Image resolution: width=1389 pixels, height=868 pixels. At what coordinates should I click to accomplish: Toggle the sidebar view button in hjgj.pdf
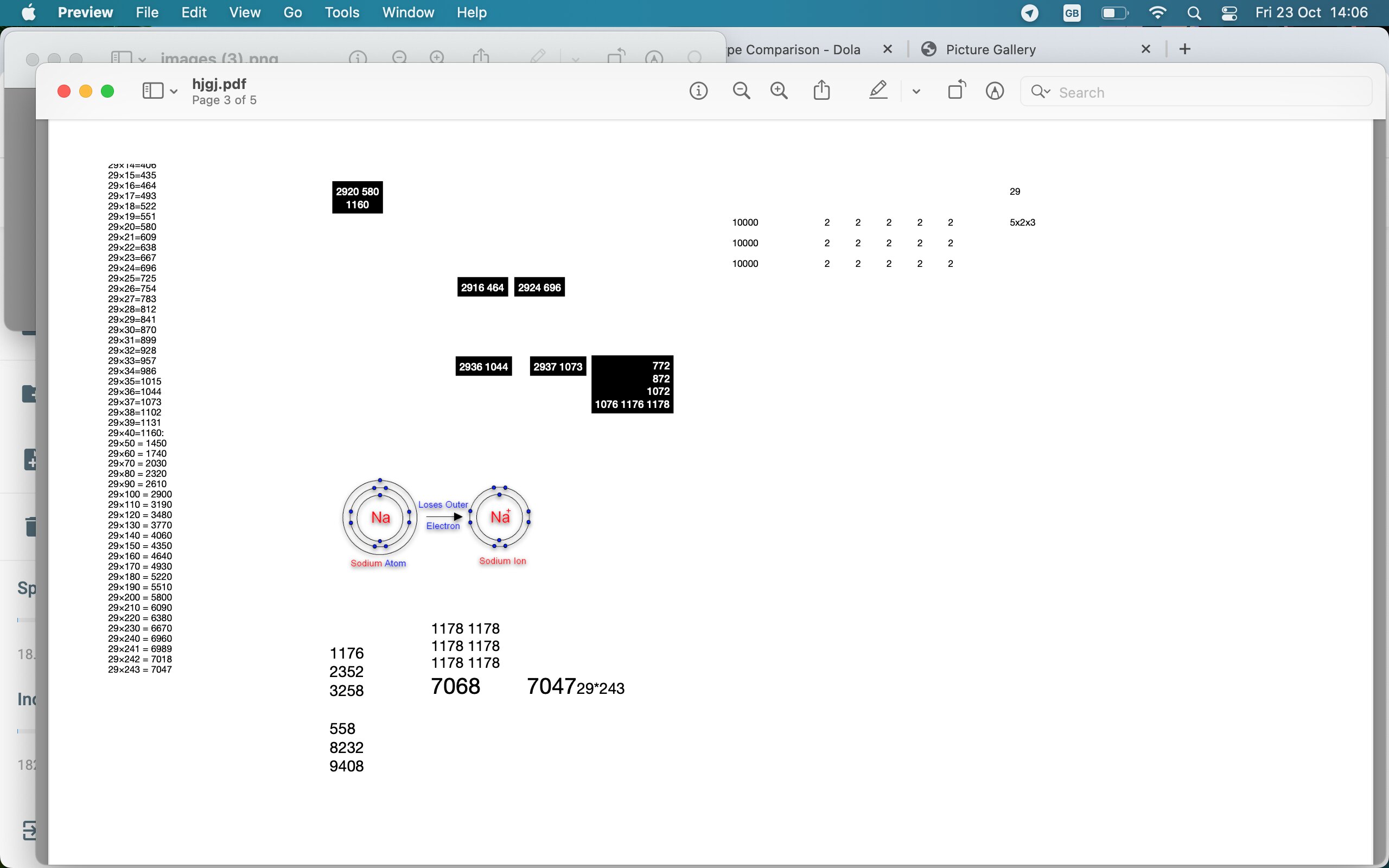tap(152, 91)
